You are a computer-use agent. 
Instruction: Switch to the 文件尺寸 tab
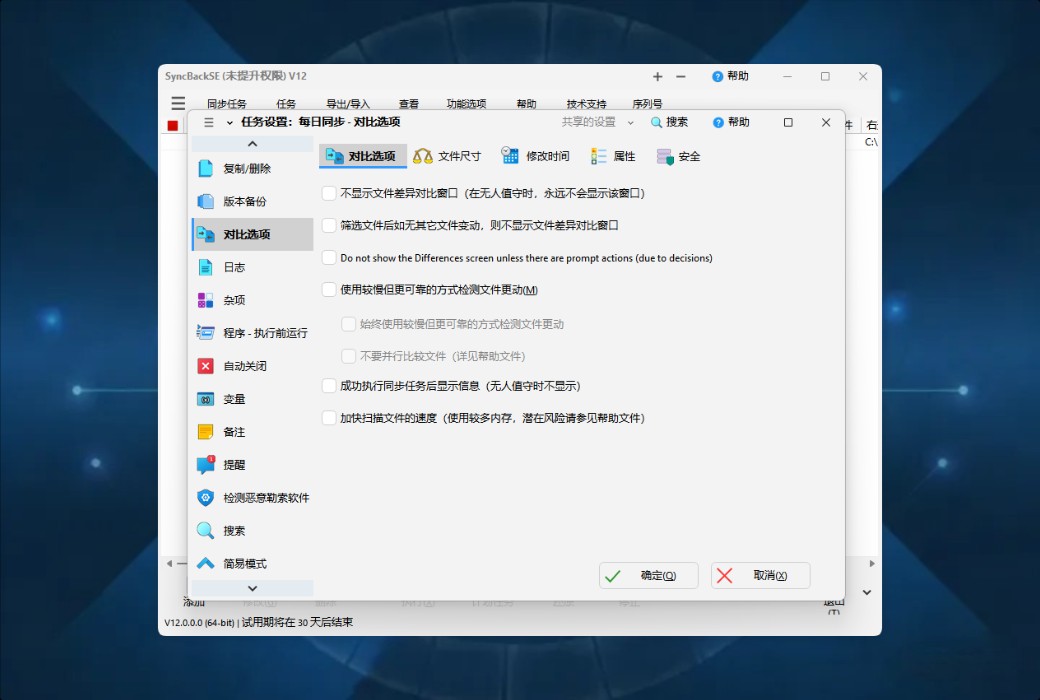[x=449, y=156]
